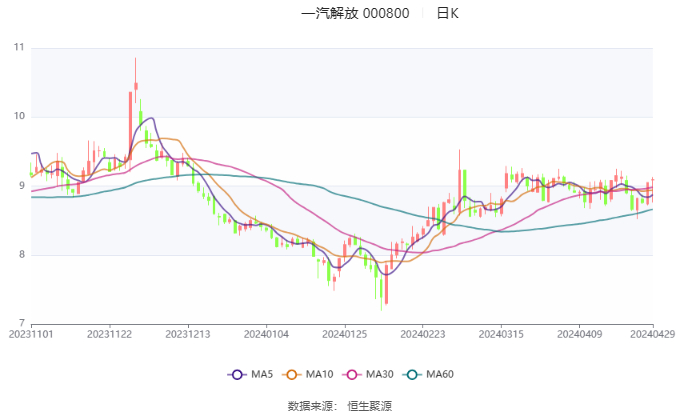Click the y-axis value 10

[x=19, y=116]
